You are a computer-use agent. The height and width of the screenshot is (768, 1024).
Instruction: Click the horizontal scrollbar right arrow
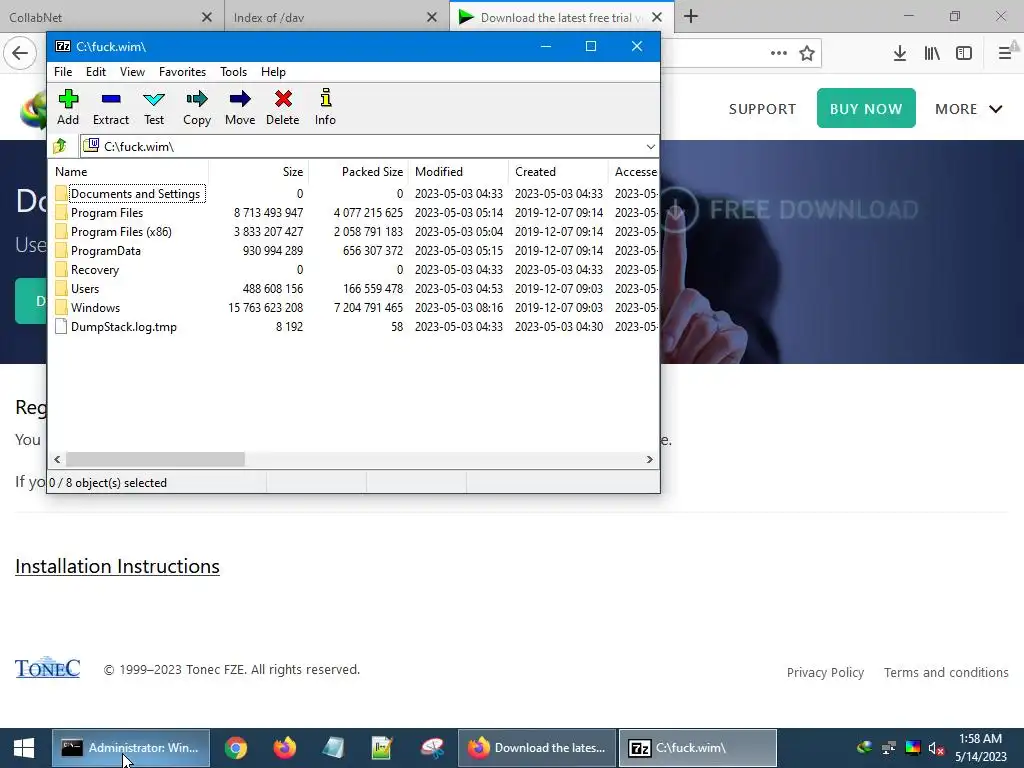point(649,460)
